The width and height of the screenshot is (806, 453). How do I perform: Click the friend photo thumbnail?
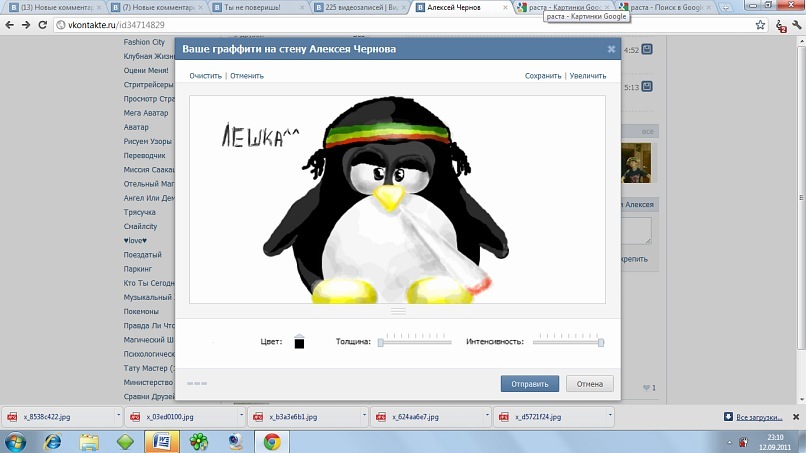coord(636,163)
